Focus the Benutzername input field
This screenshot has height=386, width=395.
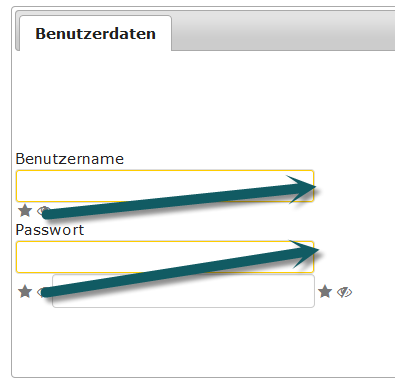tap(165, 186)
